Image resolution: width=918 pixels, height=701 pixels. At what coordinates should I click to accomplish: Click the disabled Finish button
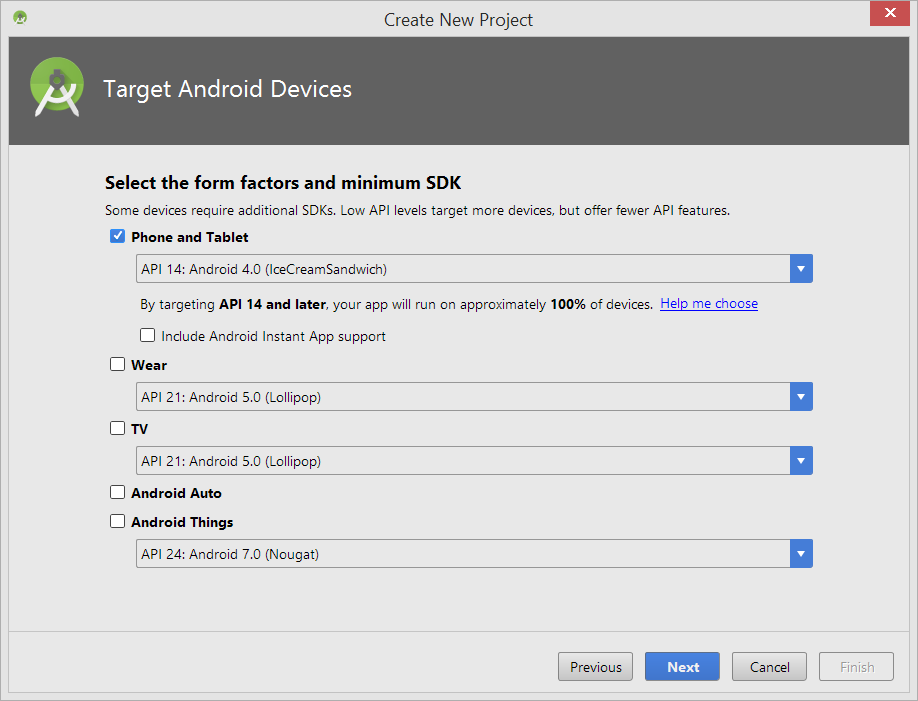click(x=857, y=667)
